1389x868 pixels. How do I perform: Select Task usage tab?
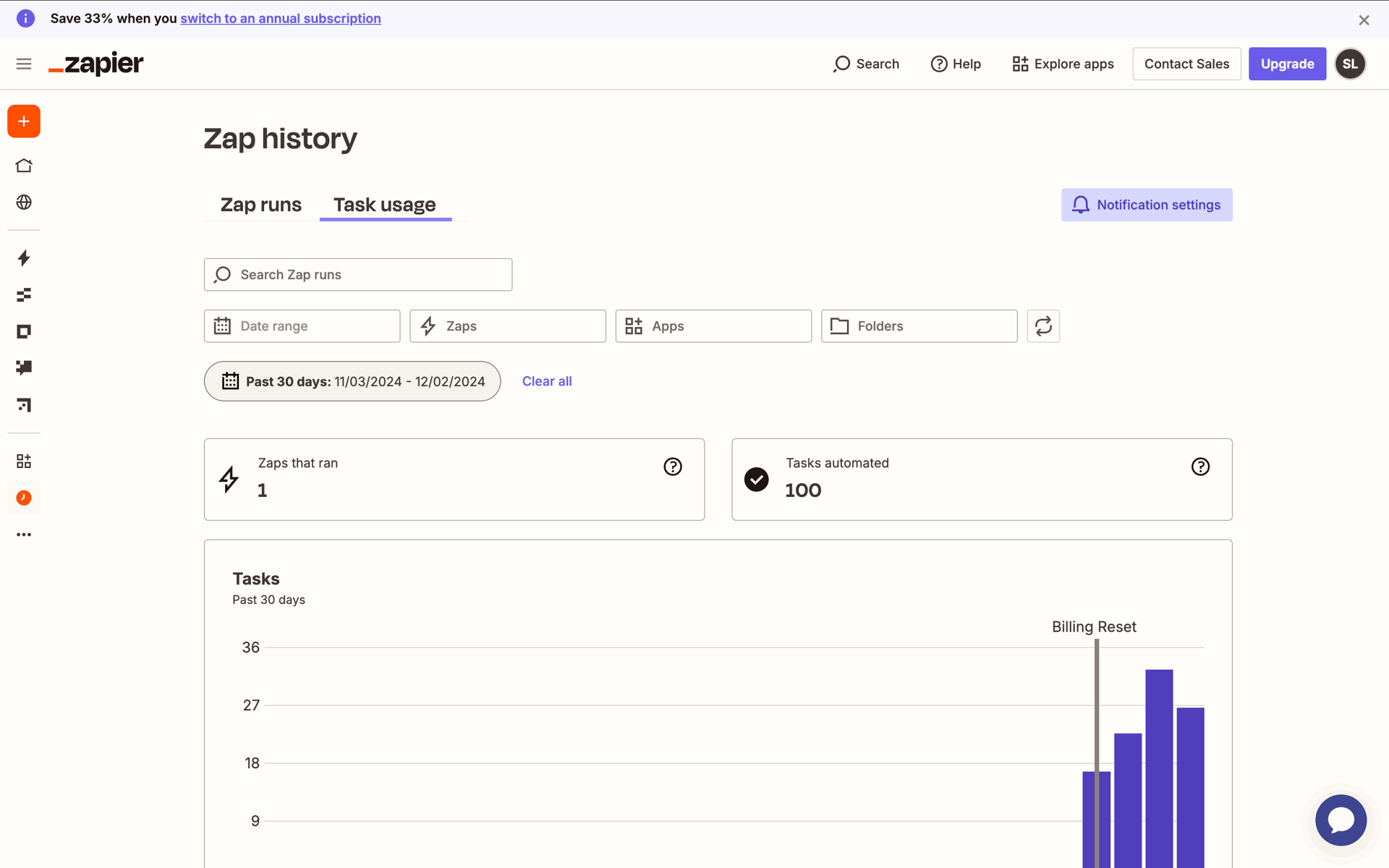pyautogui.click(x=385, y=205)
